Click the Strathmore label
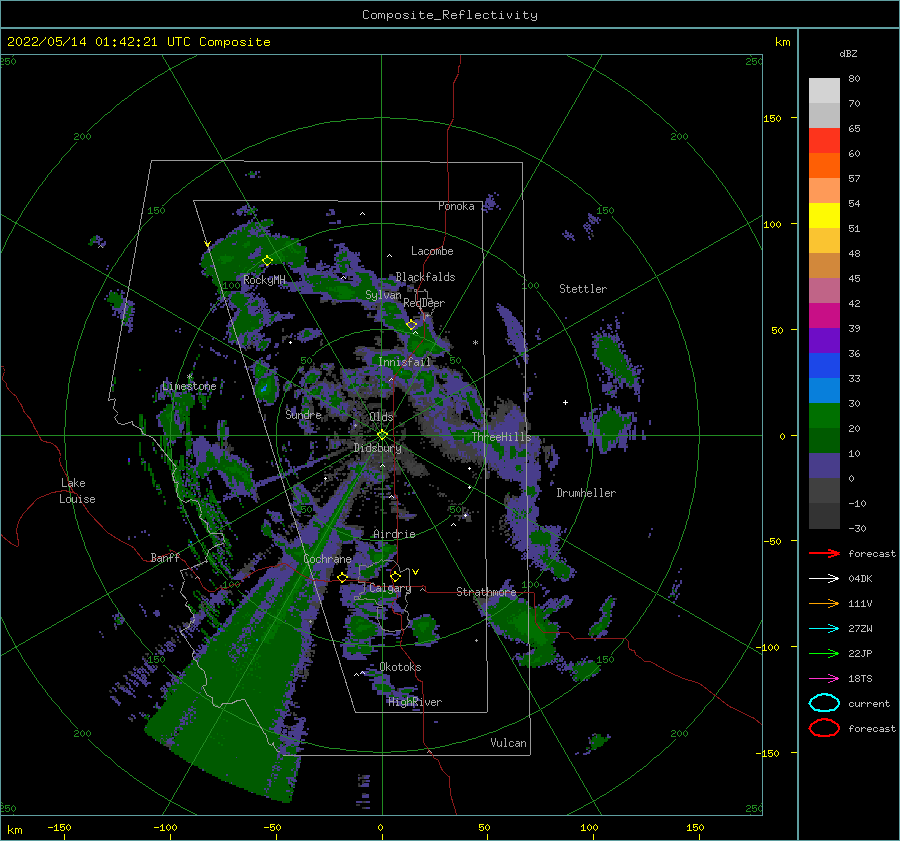The width and height of the screenshot is (900, 841). pos(486,592)
